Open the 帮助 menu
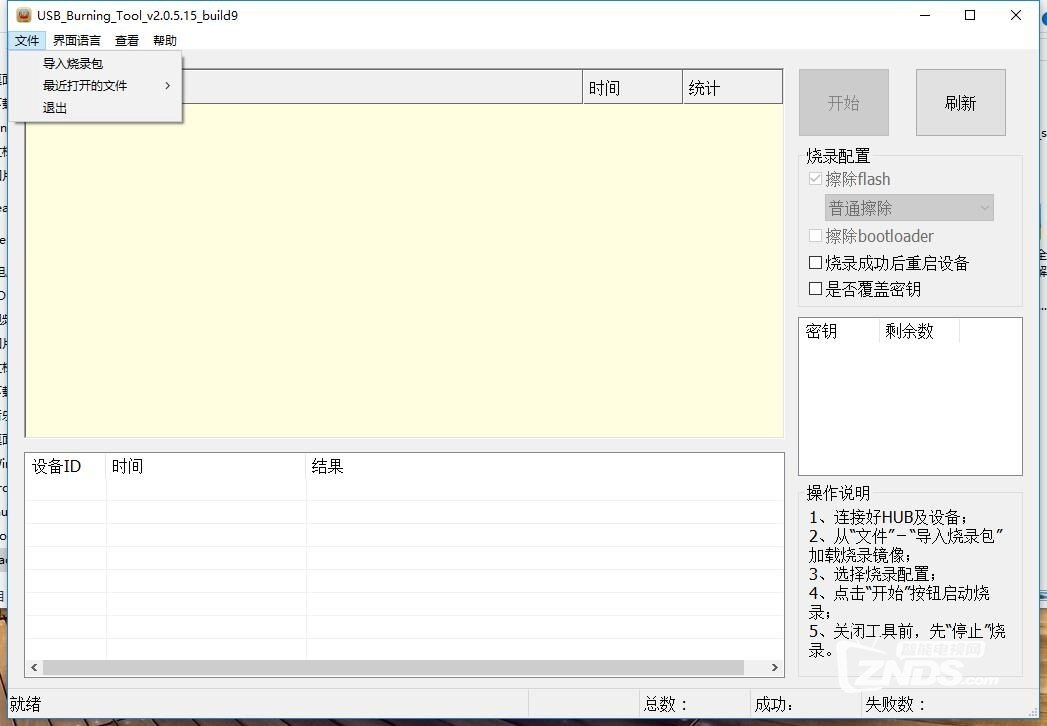 click(x=165, y=40)
